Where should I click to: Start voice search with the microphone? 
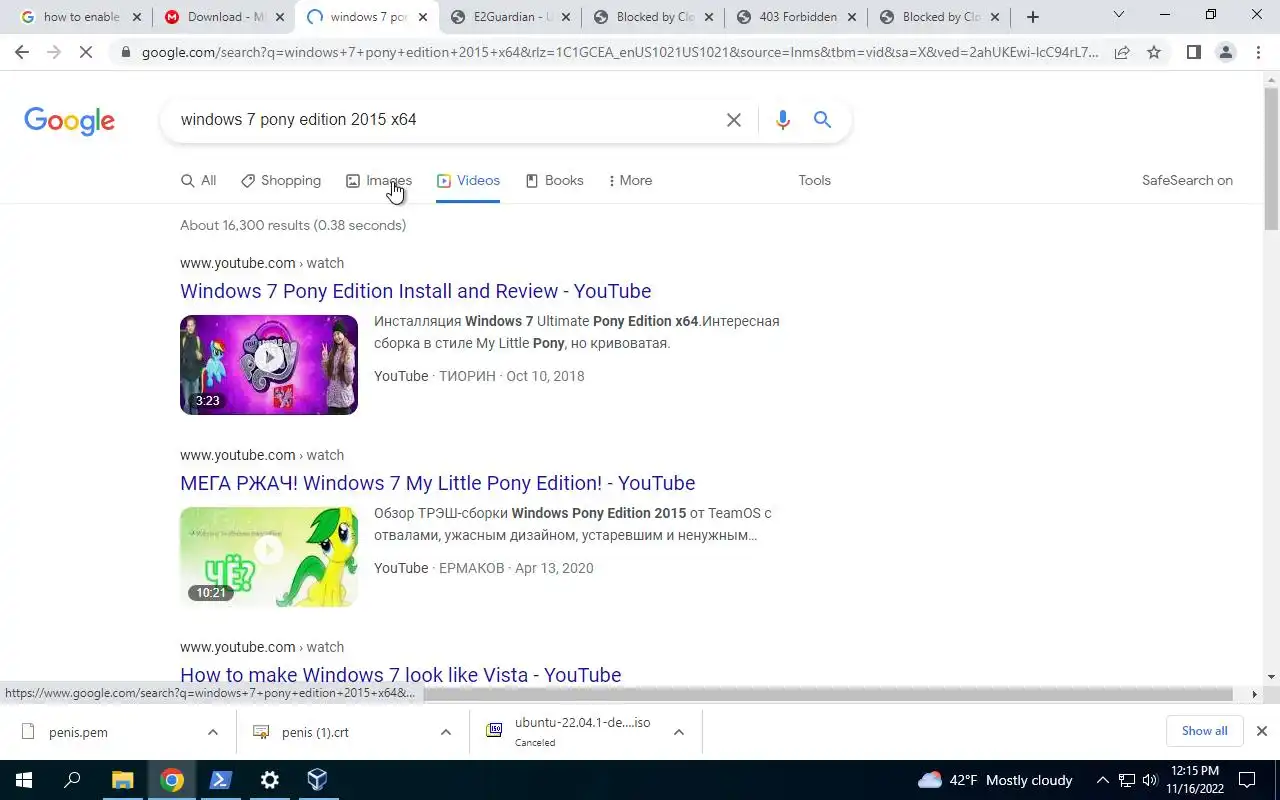[x=782, y=120]
